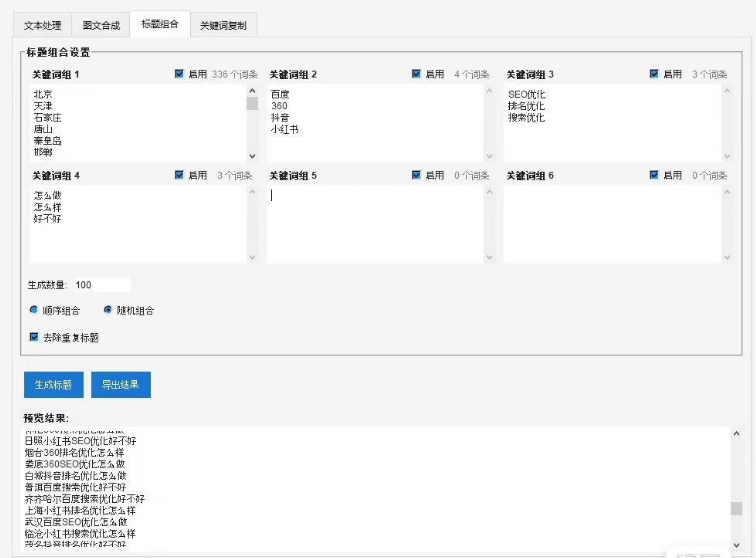Click the 360 entry in 关键词组 2
Image resolution: width=756 pixels, height=558 pixels.
(279, 106)
